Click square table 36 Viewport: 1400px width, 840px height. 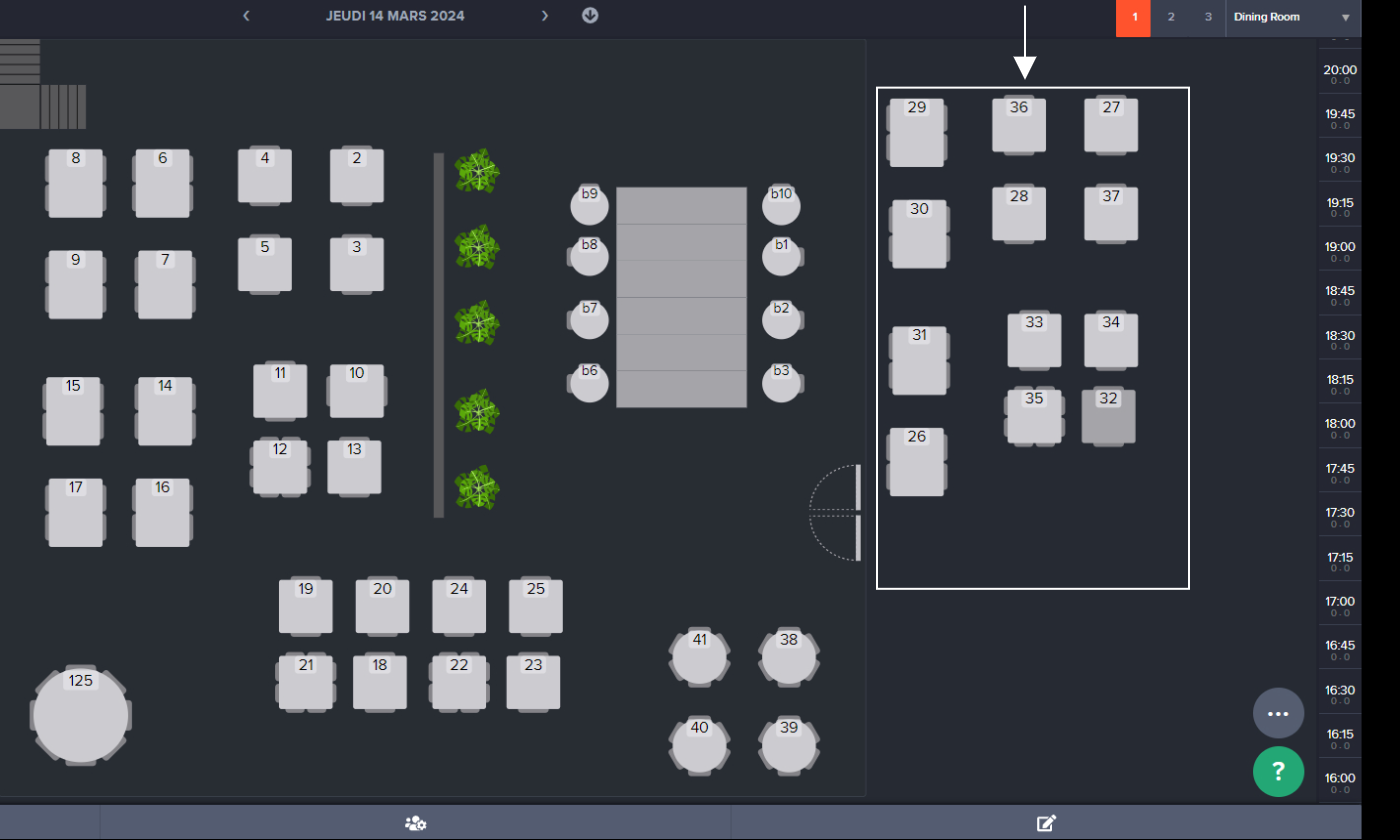[x=1018, y=126]
